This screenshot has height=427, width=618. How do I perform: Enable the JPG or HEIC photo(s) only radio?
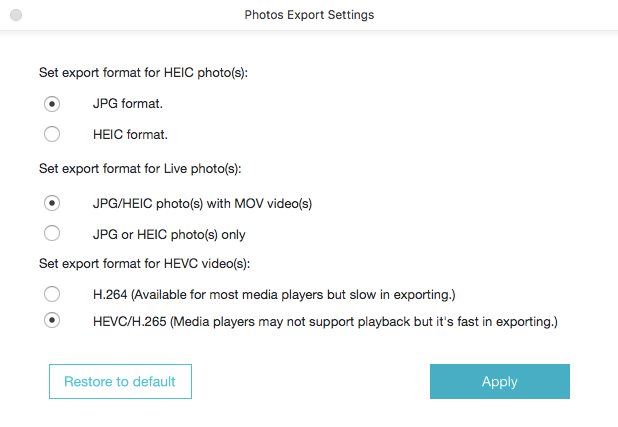(52, 234)
